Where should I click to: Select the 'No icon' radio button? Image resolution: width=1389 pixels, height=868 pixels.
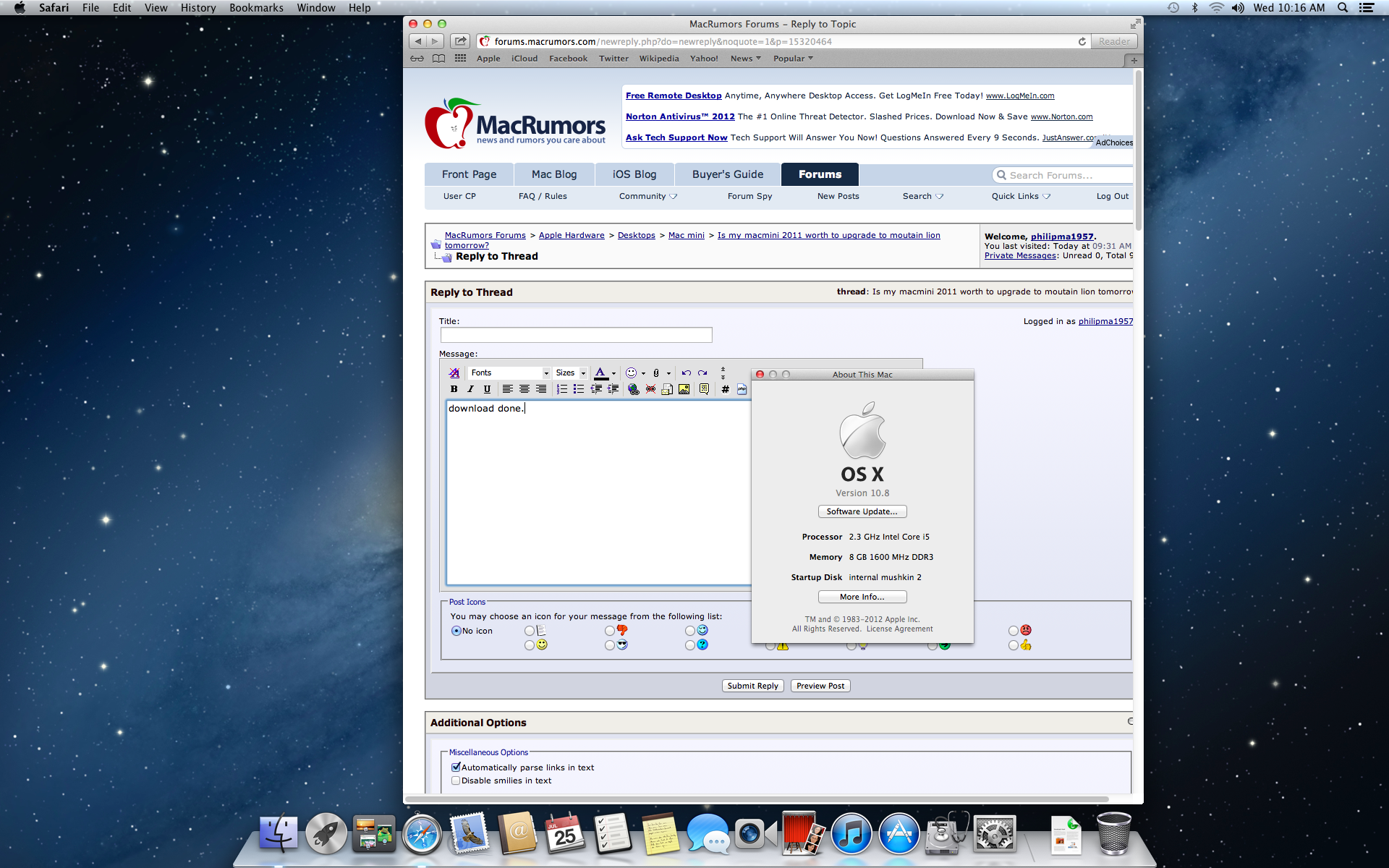click(x=456, y=631)
